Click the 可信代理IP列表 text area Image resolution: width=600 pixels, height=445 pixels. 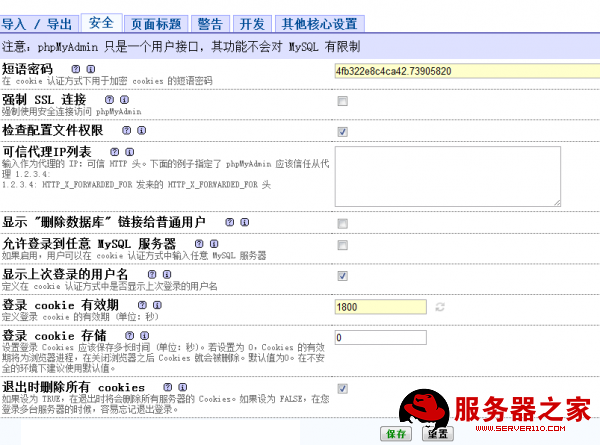448,176
